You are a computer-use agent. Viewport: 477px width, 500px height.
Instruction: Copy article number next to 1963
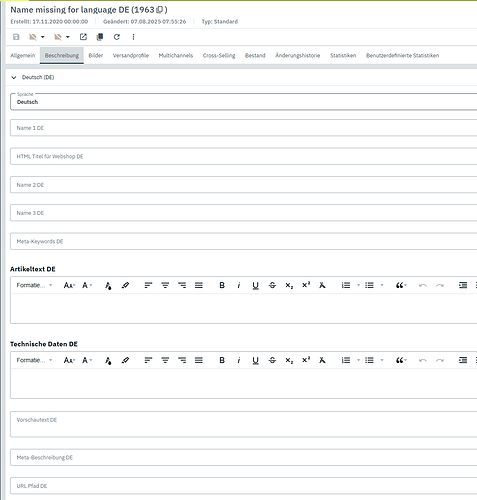(160, 10)
